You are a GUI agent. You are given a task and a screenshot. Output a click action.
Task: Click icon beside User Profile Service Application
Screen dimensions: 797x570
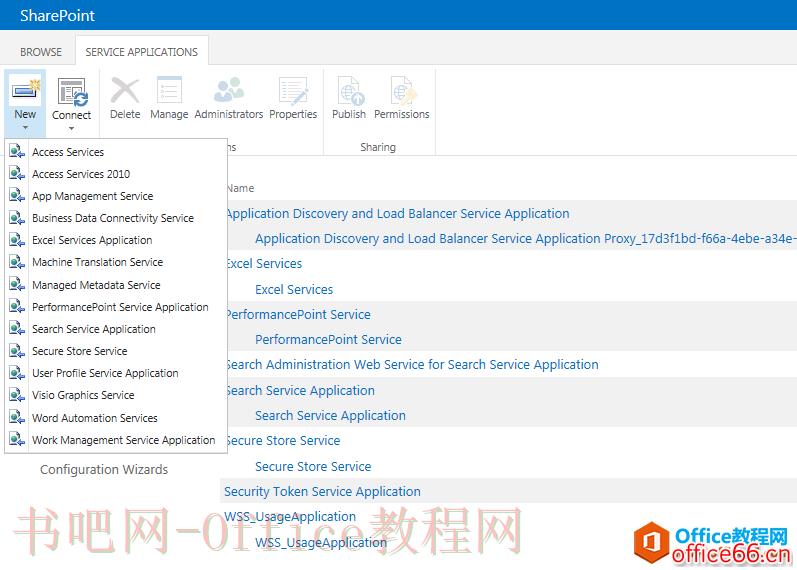click(17, 373)
